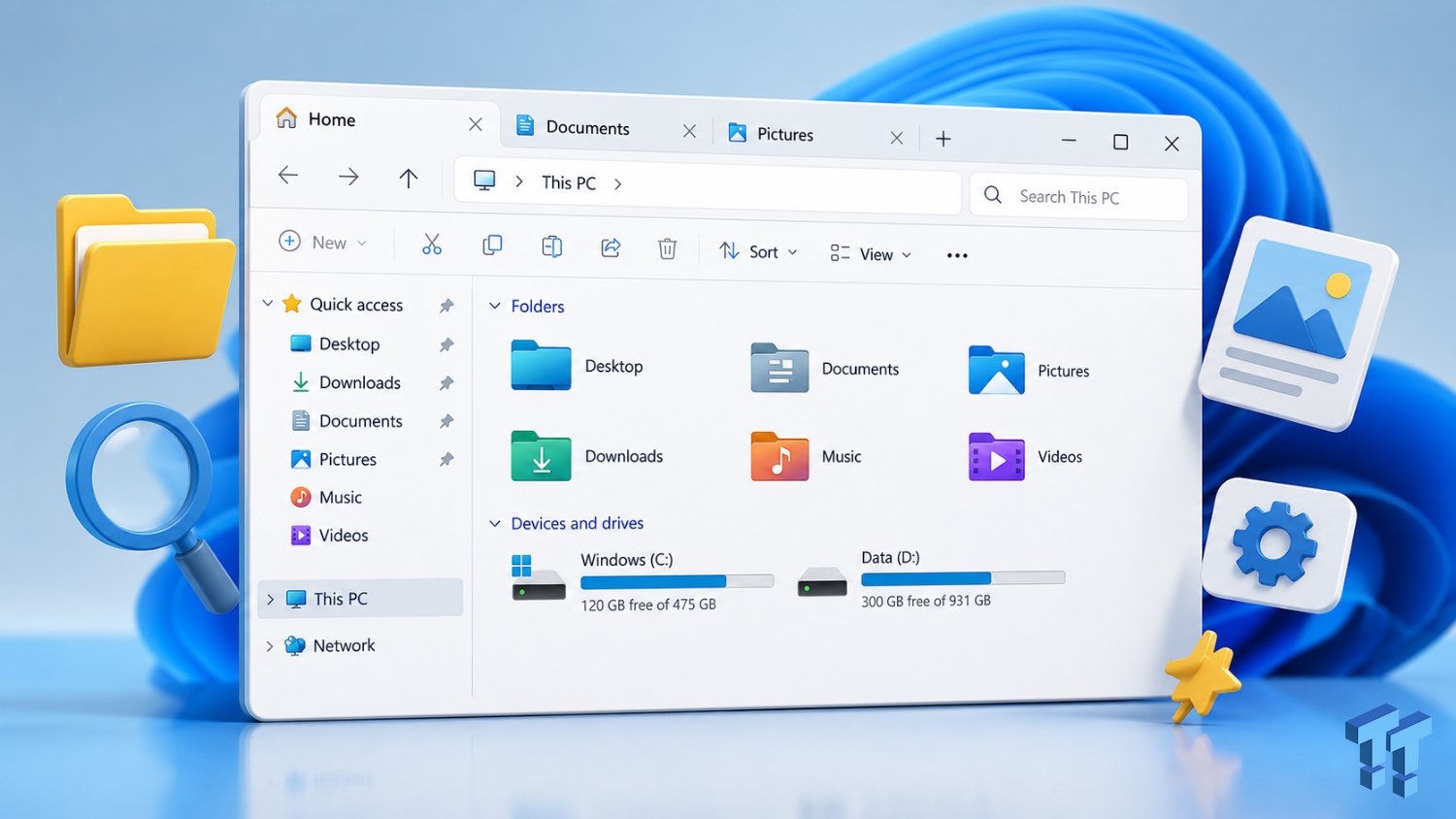Click the Rename icon in the toolbar
Screen dimensions: 1456x819
click(x=551, y=246)
